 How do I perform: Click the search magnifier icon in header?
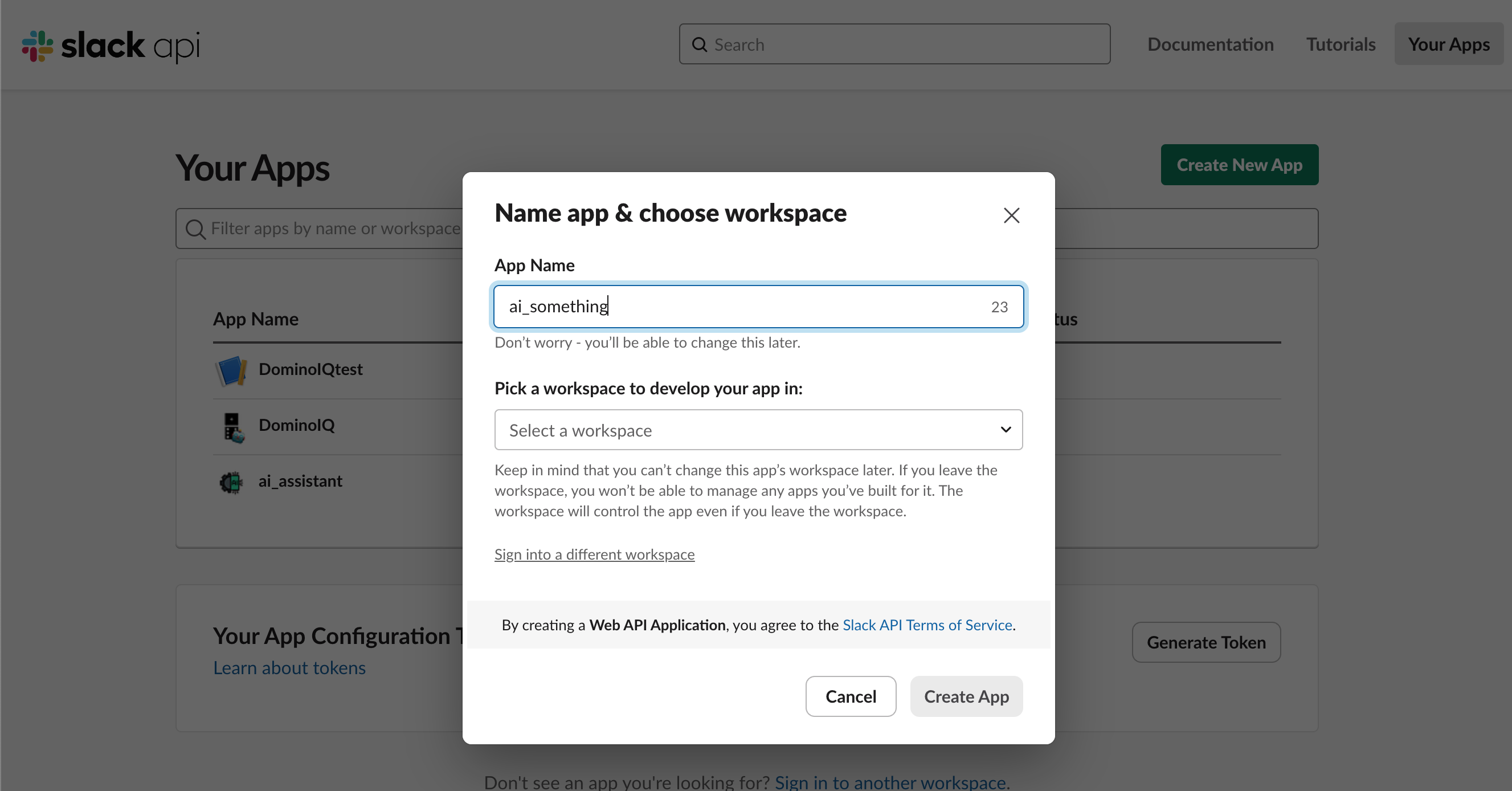699,44
